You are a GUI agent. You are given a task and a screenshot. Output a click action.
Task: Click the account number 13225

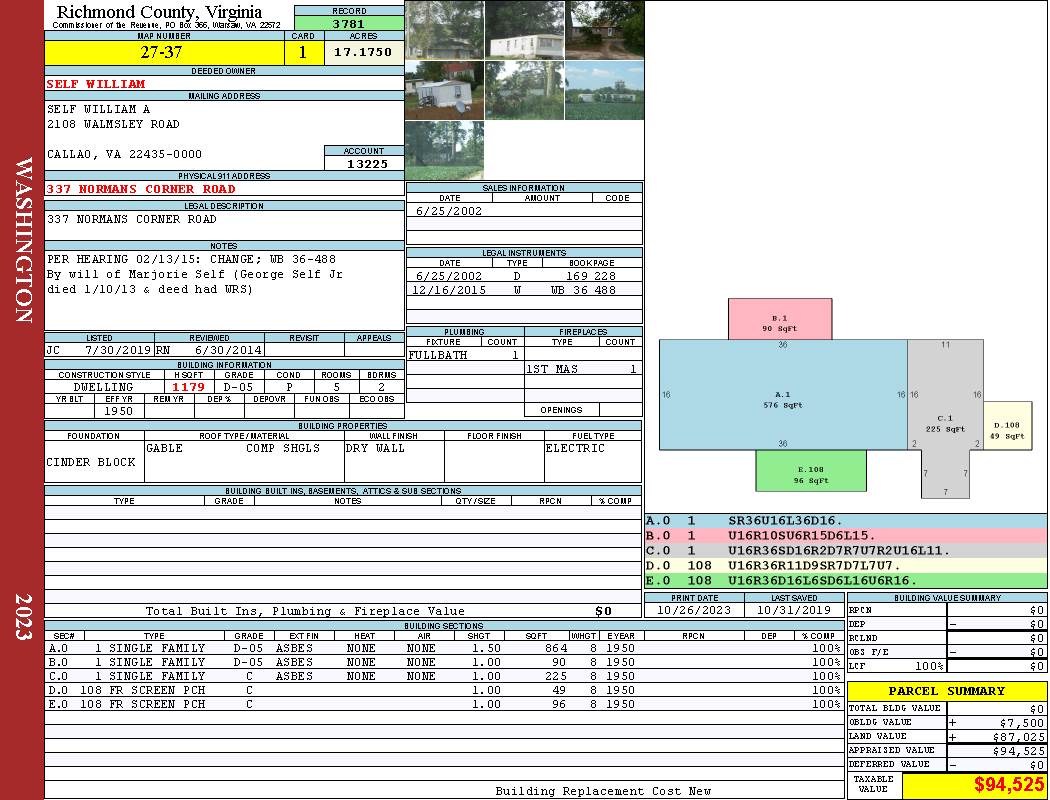pos(368,164)
